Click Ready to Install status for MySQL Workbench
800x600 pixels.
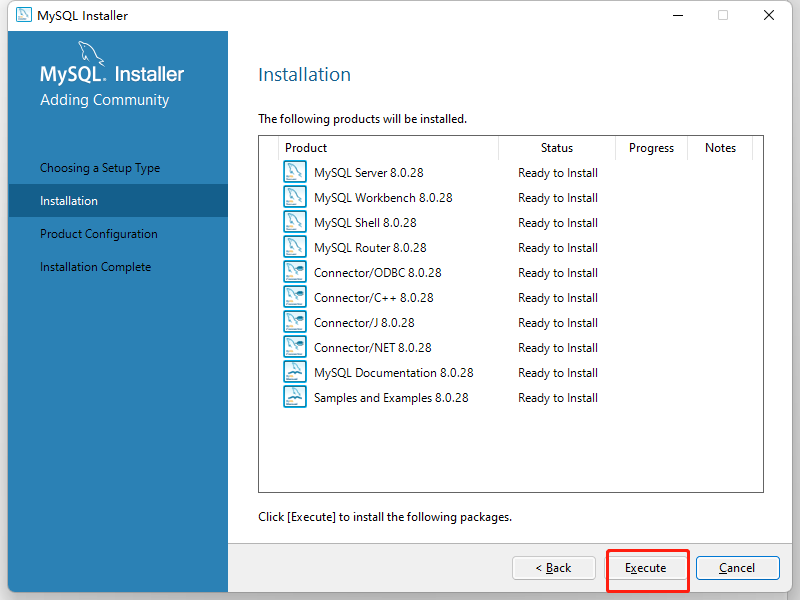(x=558, y=198)
